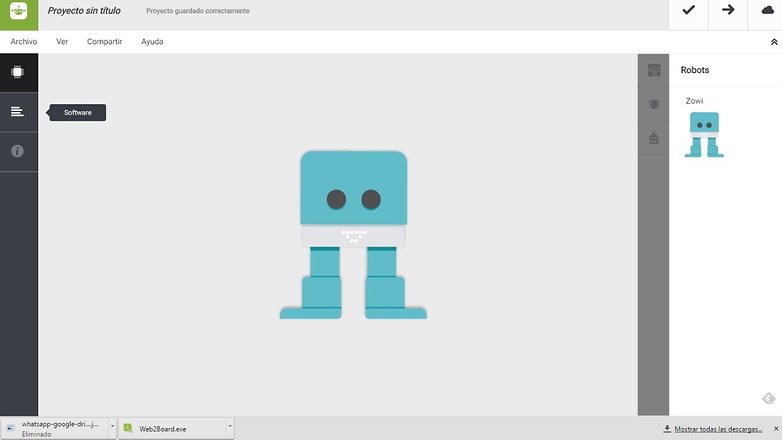Image resolution: width=782 pixels, height=440 pixels.
Task: Open the boards panel icon
Action: coord(654,70)
